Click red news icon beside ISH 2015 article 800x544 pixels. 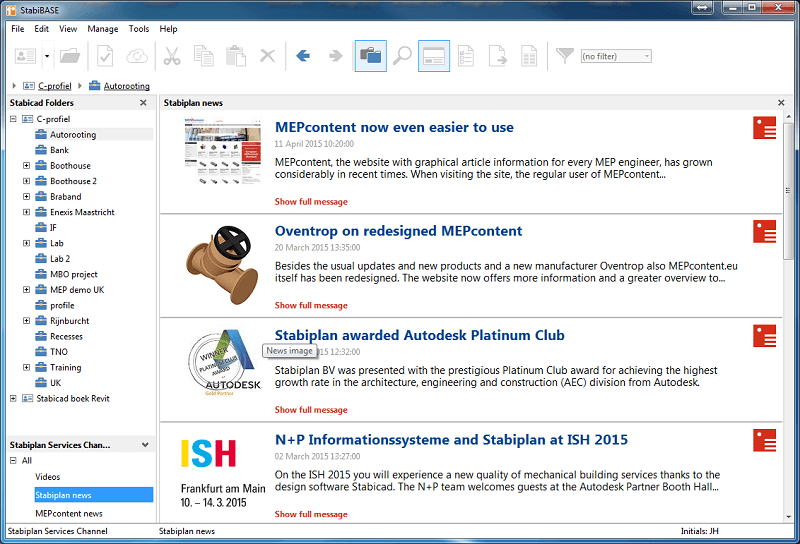point(764,440)
